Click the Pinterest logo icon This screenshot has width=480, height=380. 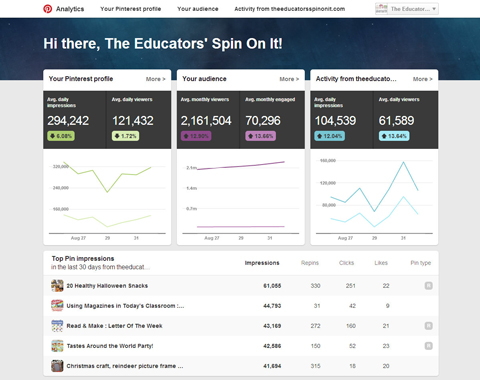pos(48,9)
